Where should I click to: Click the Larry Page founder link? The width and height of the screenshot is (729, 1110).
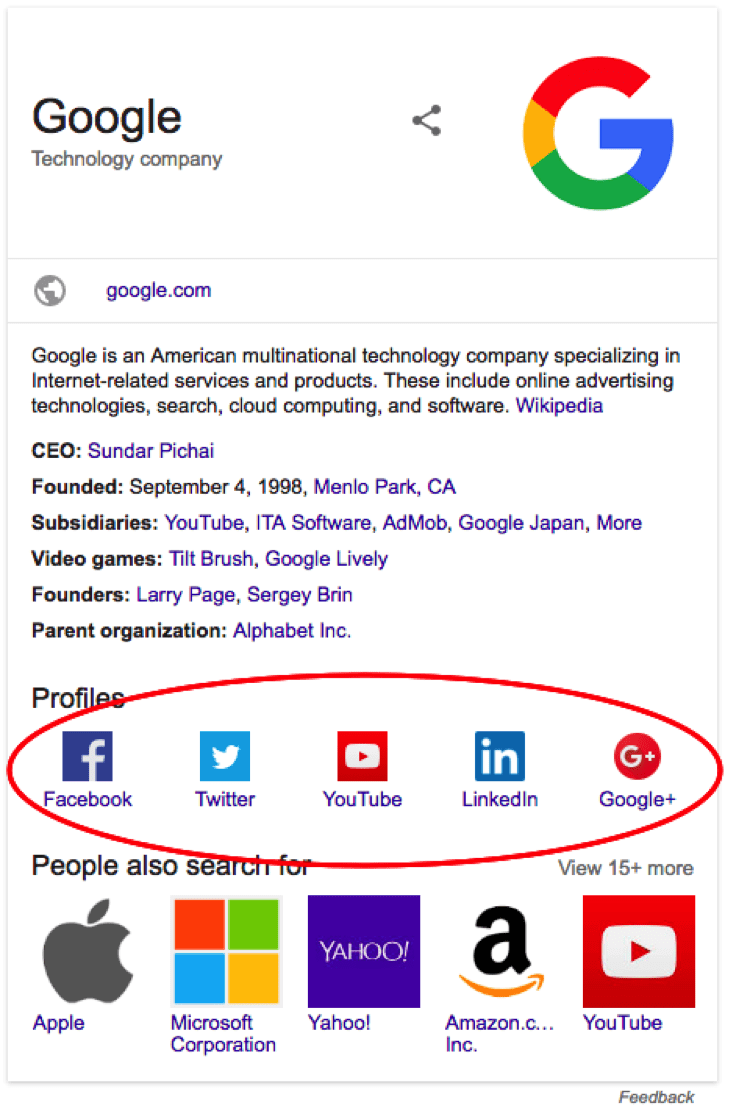[187, 595]
